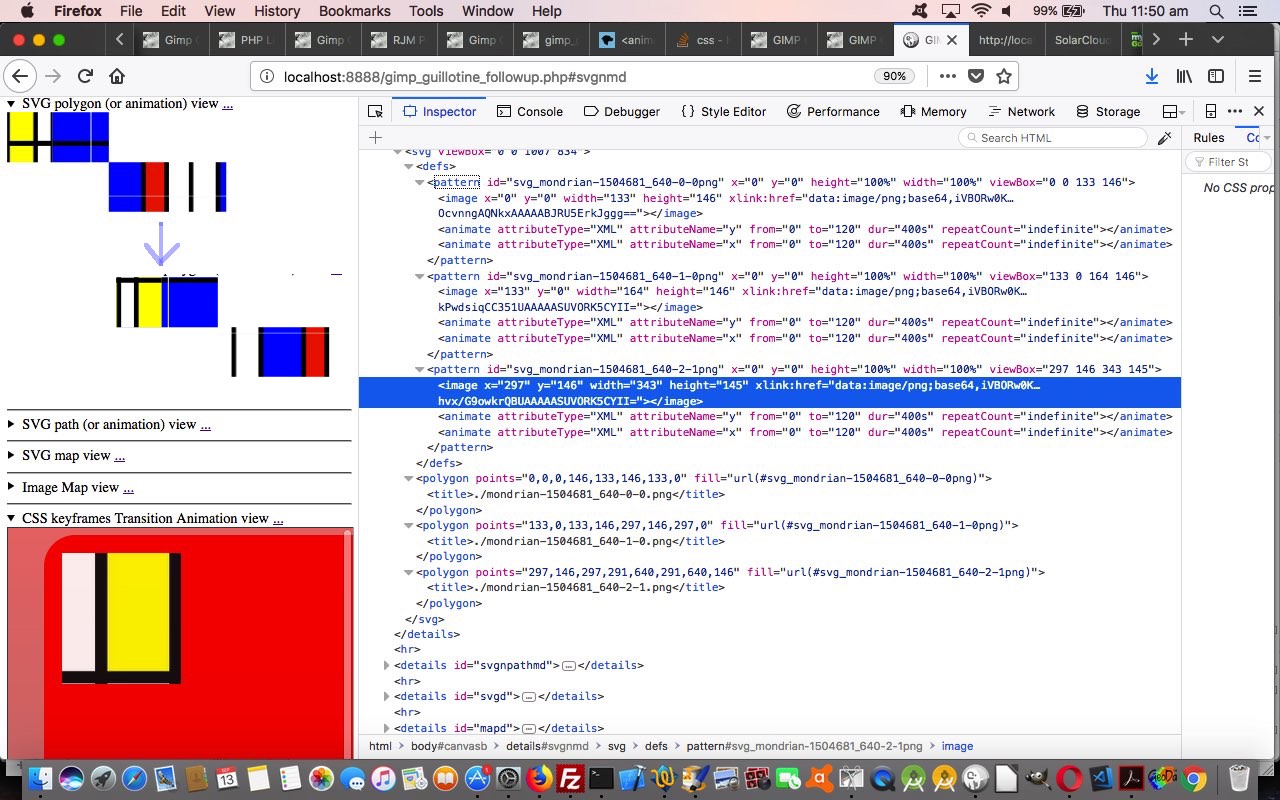Screen dimensions: 1280x800
Task: Pick color from page eyedropper icon
Action: coord(1164,138)
